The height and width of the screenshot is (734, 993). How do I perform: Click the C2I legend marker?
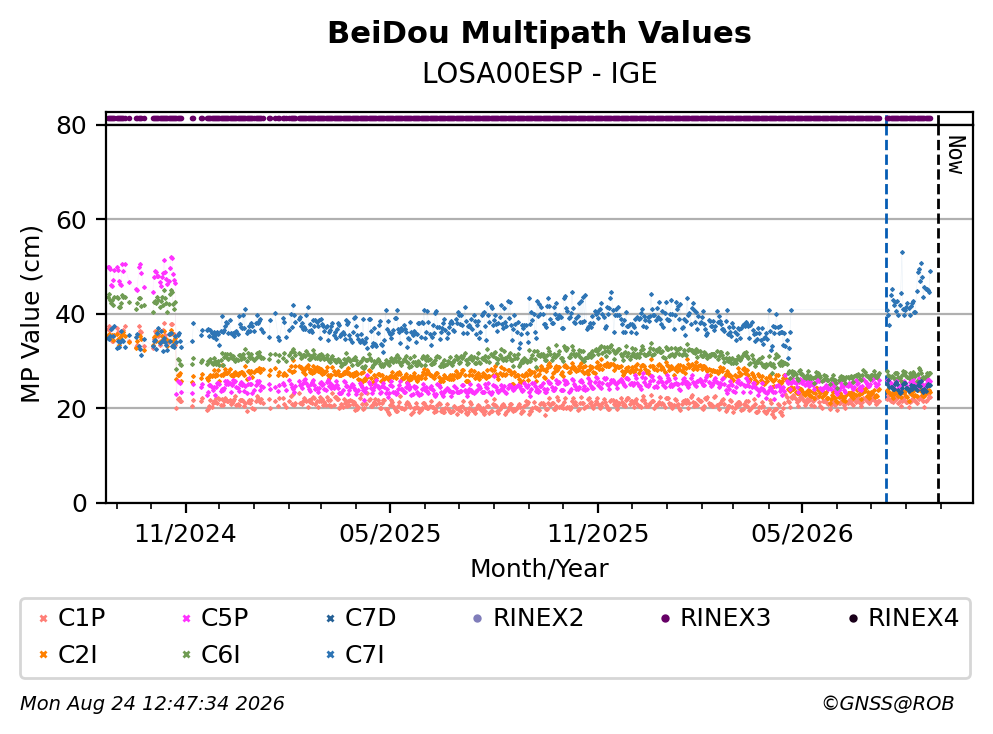tap(44, 655)
